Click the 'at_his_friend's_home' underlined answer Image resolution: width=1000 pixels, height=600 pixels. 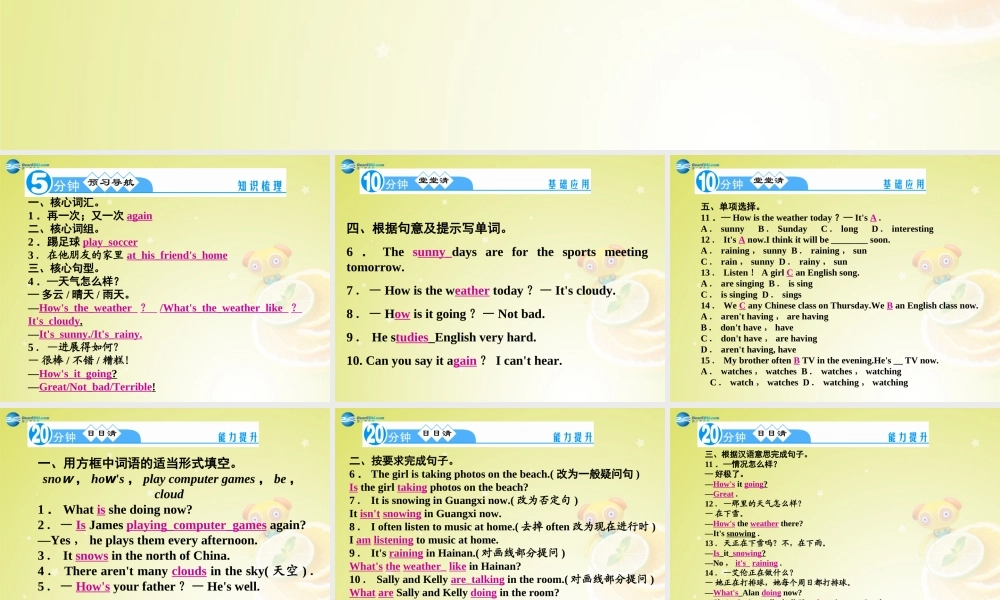tap(177, 254)
